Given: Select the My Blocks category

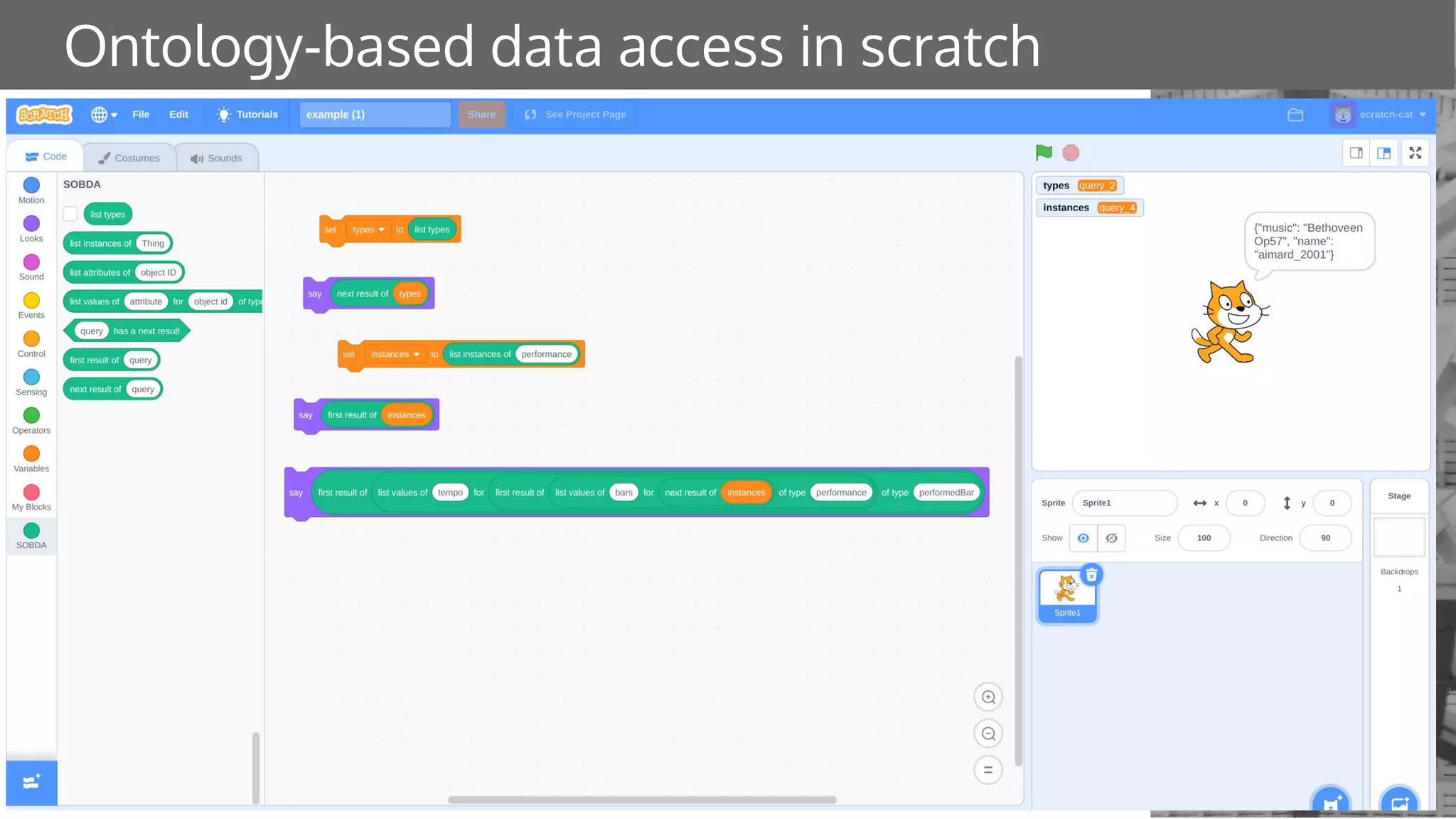Looking at the screenshot, I should coord(31,498).
